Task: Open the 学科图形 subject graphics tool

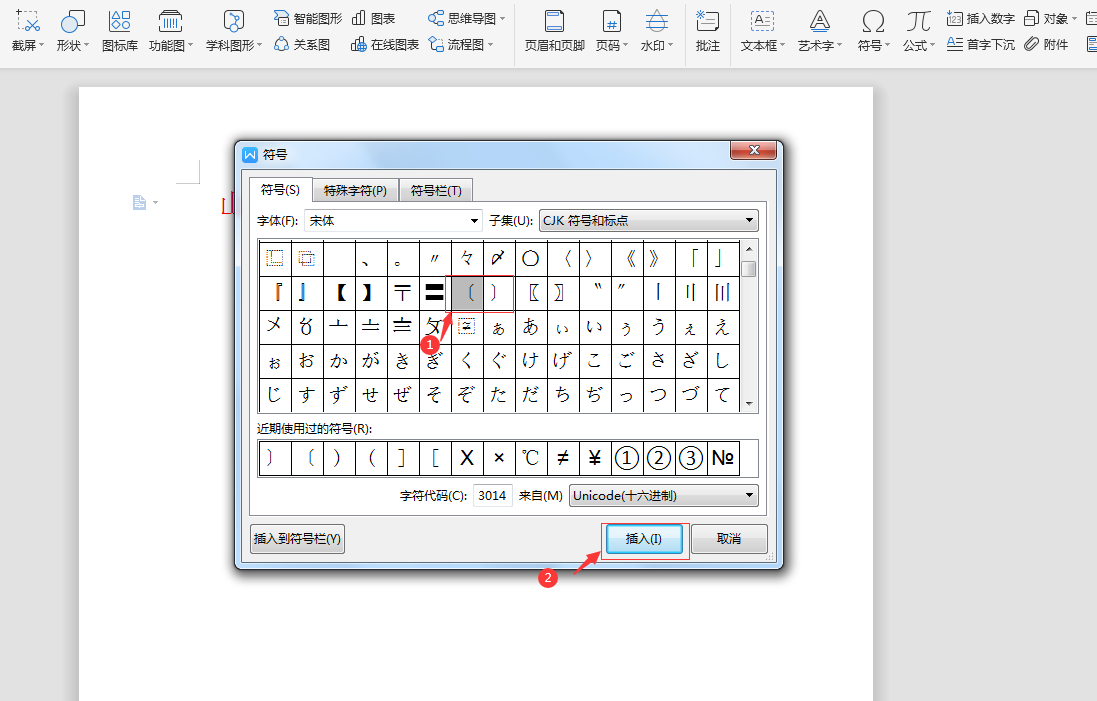Action: pyautogui.click(x=234, y=31)
